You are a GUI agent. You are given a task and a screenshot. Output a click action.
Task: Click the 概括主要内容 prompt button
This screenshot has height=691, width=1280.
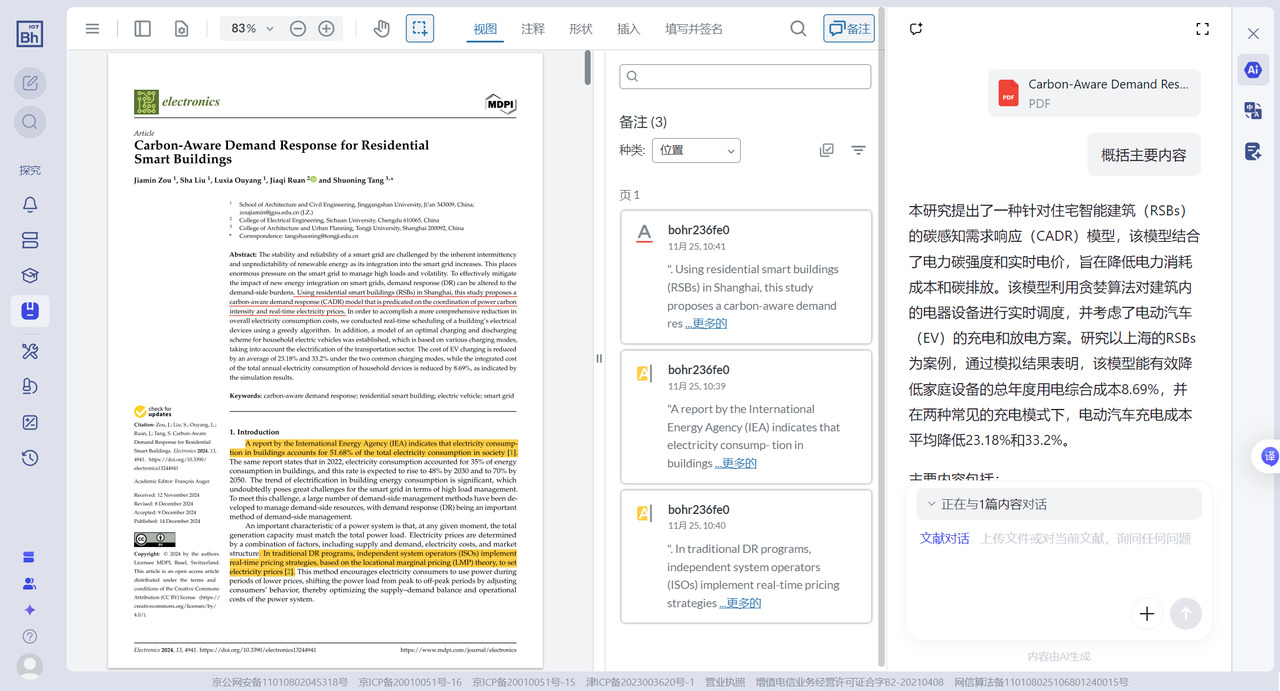[1144, 155]
